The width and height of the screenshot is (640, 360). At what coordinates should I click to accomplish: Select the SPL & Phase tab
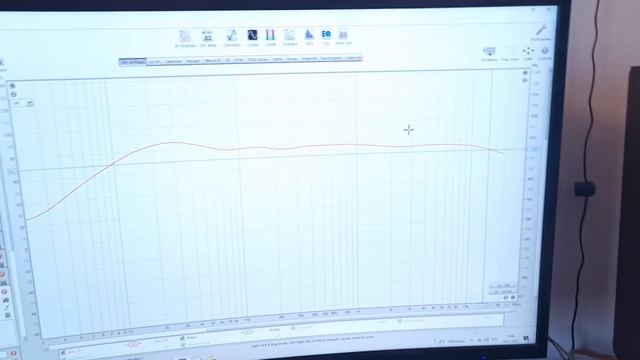coord(132,62)
